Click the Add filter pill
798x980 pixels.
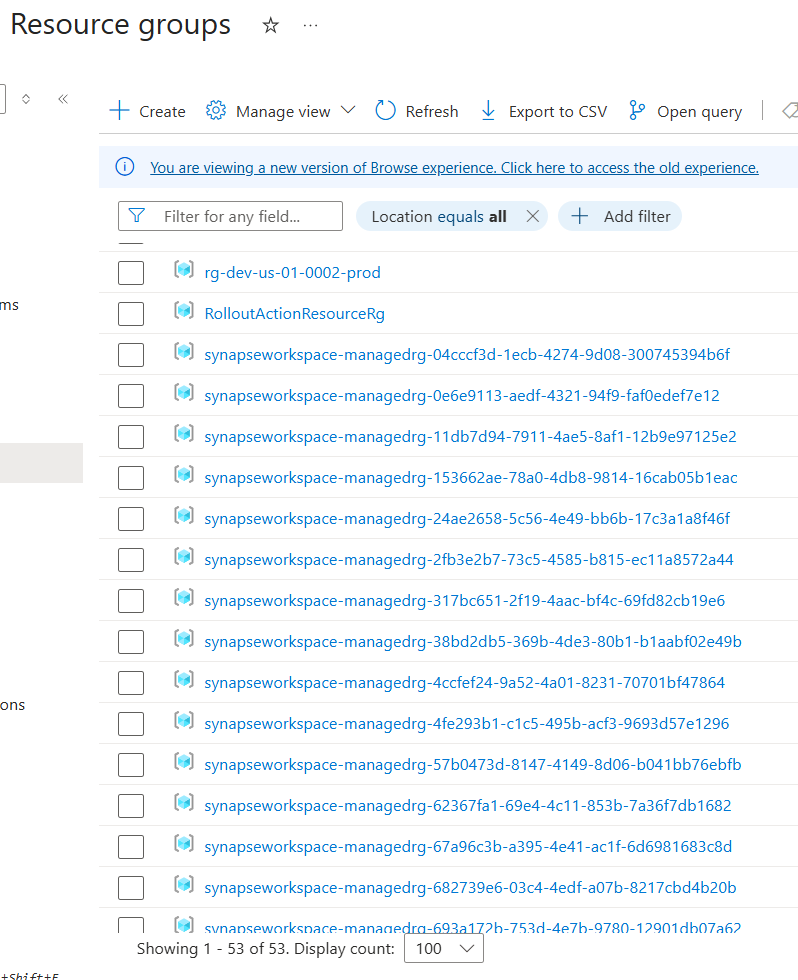point(619,216)
